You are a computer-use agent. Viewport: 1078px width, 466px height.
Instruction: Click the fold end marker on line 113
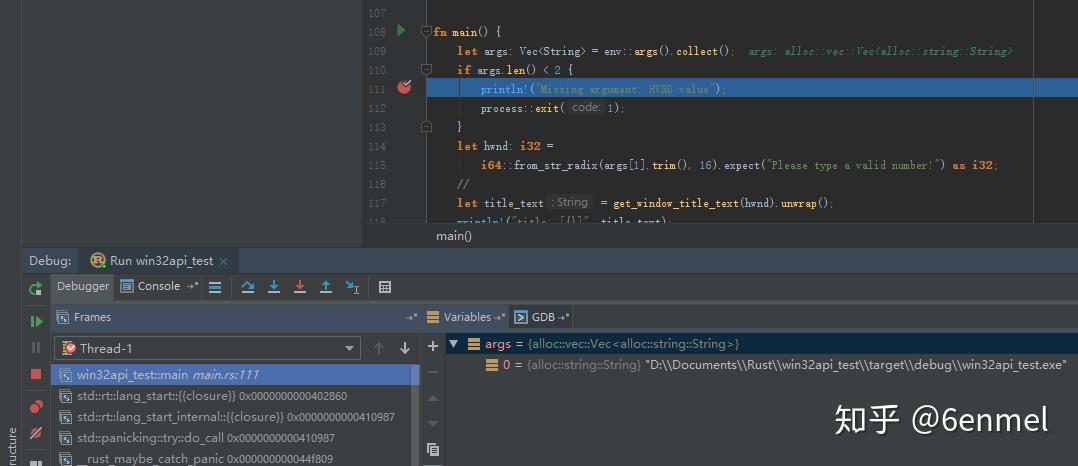(x=426, y=126)
